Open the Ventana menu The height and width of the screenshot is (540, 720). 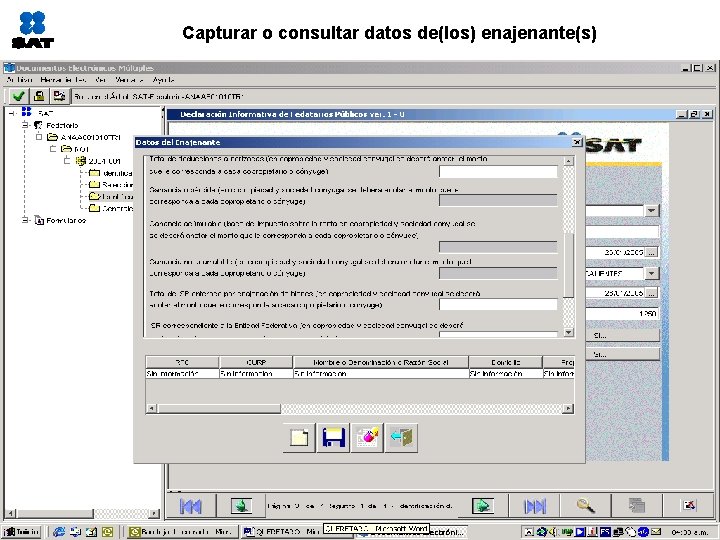[129, 80]
